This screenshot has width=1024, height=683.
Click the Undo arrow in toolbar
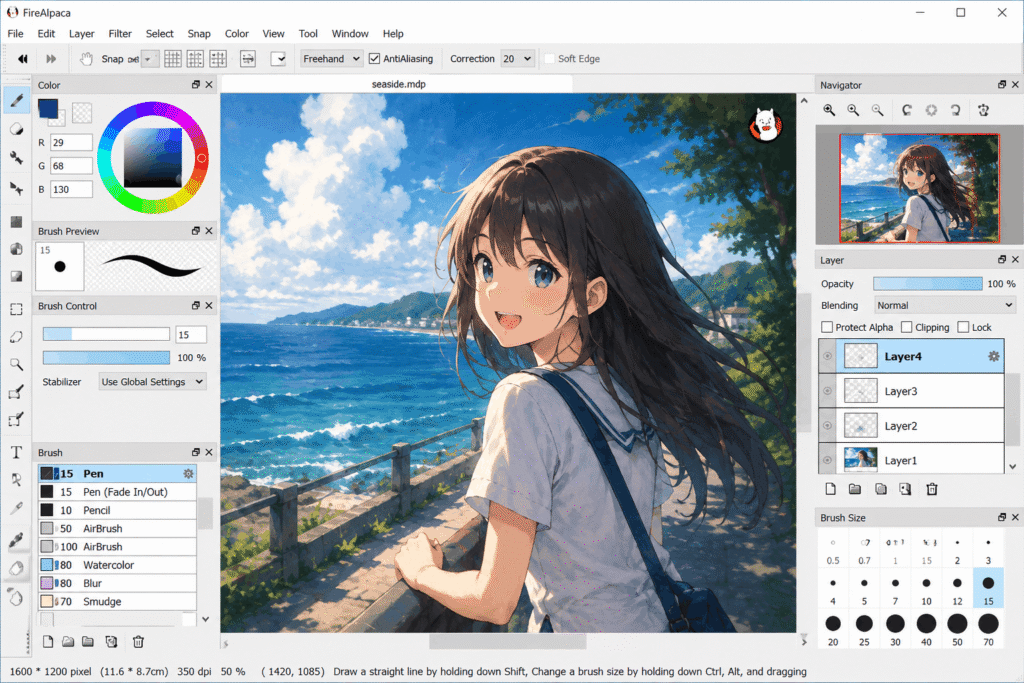point(23,59)
